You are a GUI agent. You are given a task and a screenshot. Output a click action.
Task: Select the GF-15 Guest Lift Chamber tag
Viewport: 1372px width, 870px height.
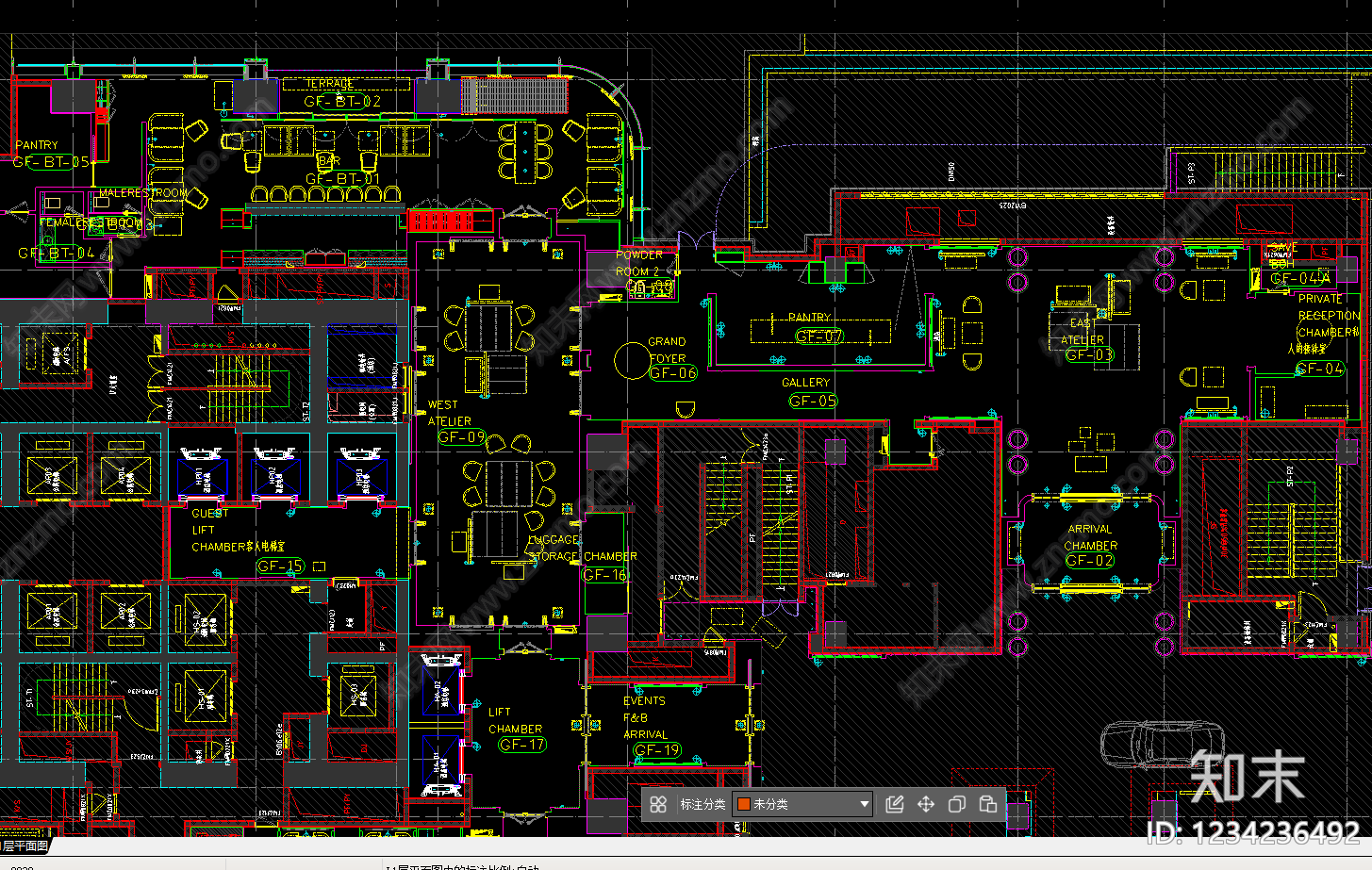(x=280, y=566)
